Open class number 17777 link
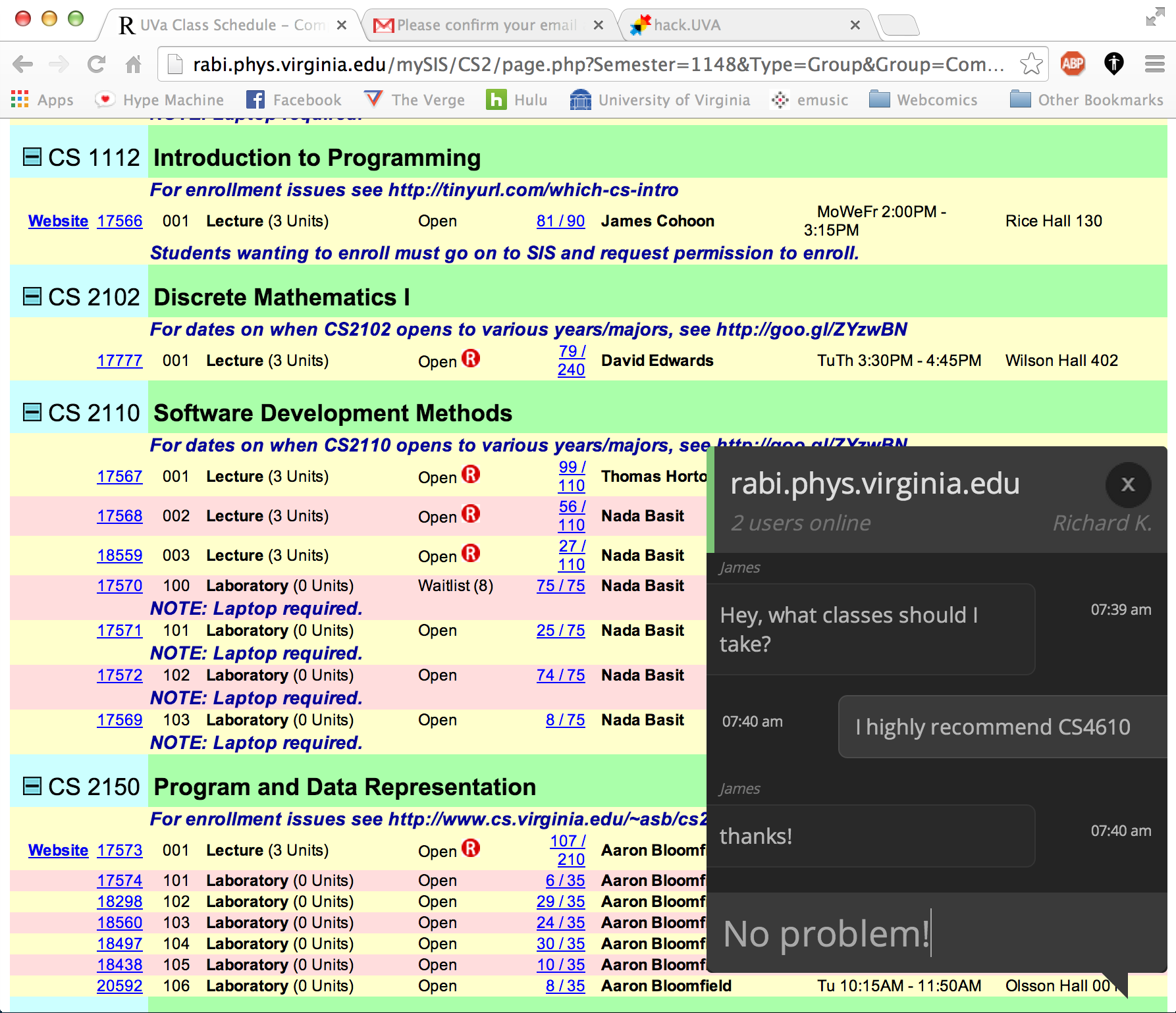Image resolution: width=1176 pixels, height=1013 pixels. 120,361
